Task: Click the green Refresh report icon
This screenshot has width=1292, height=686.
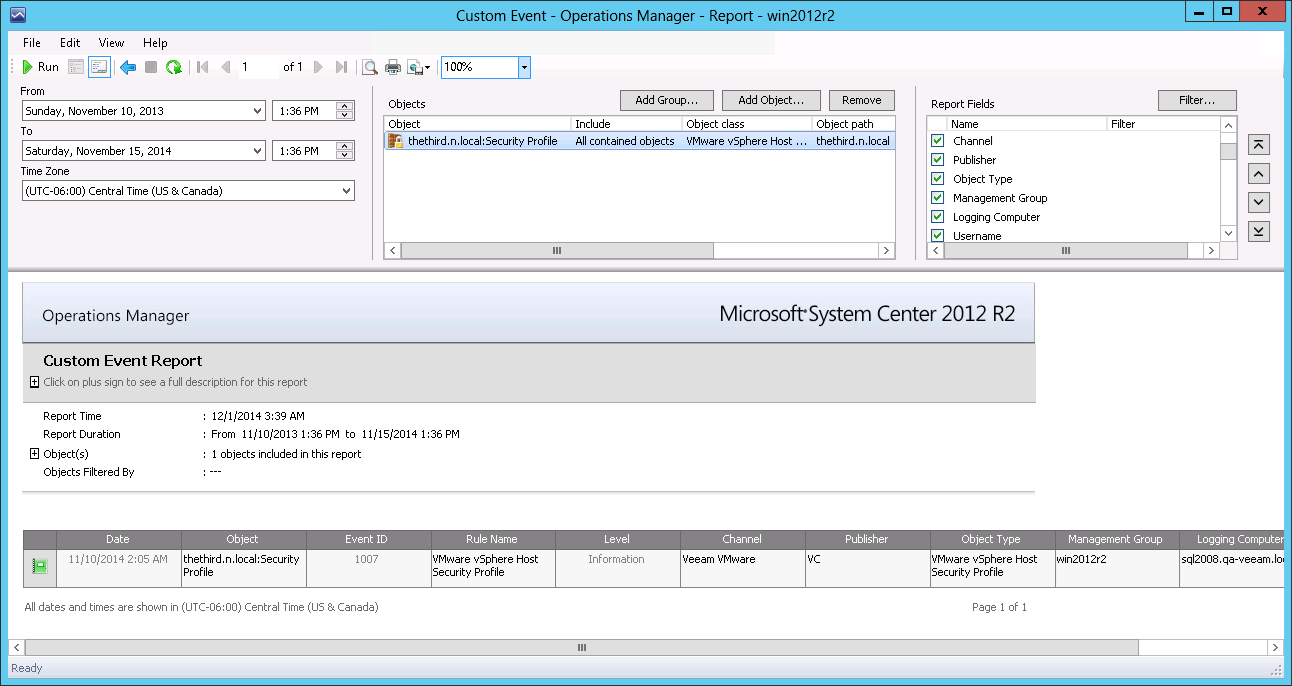Action: [x=174, y=67]
